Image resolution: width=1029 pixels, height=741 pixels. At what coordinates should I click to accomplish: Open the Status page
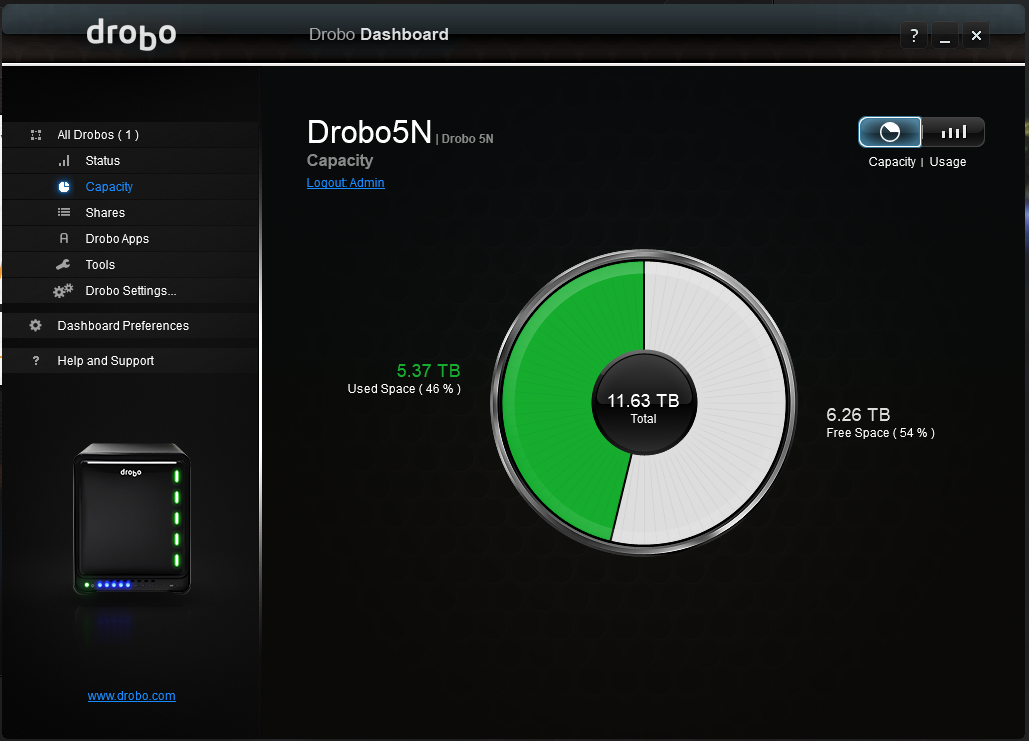pos(131,161)
